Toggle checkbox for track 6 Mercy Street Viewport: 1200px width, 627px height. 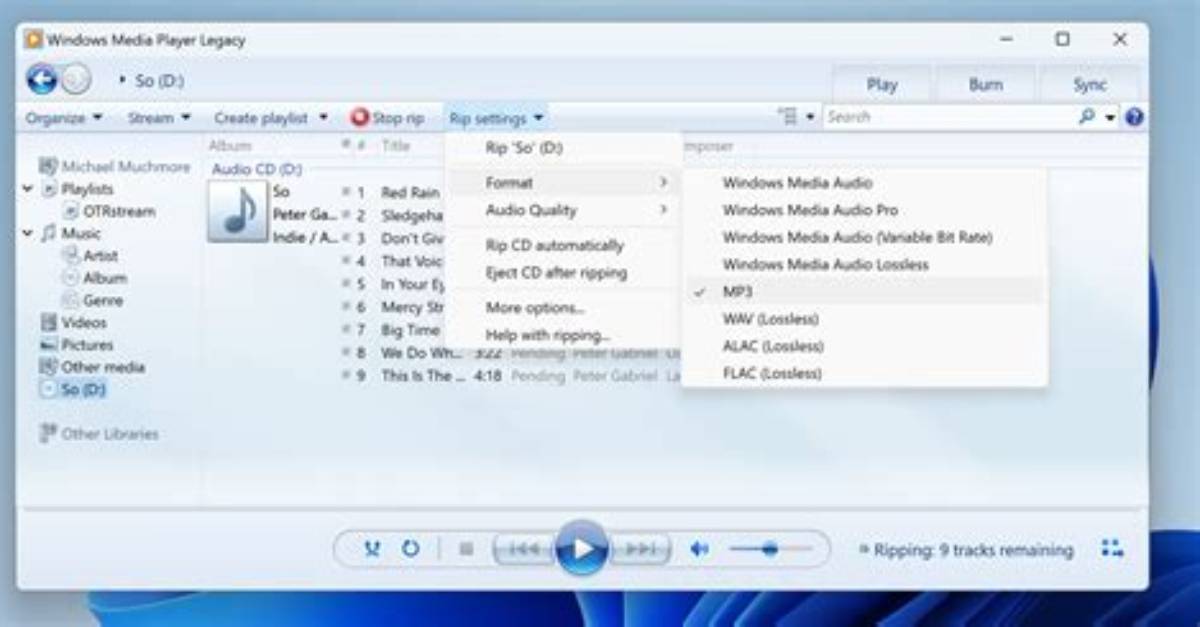click(x=347, y=307)
